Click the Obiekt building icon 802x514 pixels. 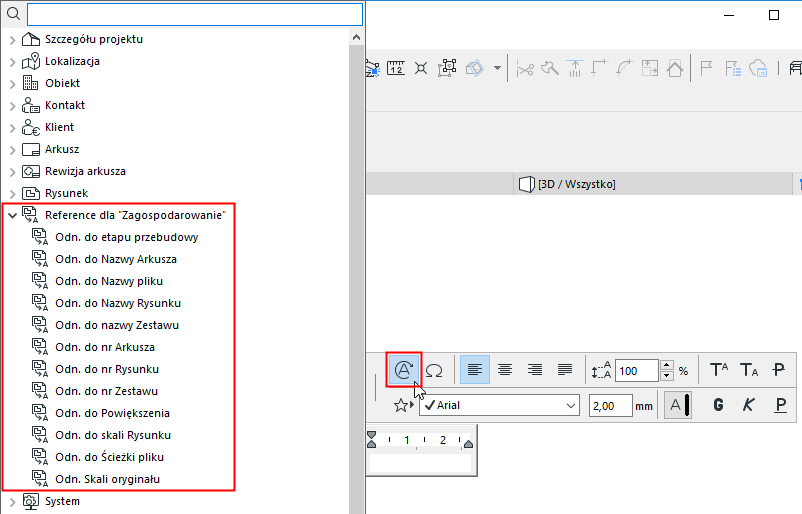31,83
